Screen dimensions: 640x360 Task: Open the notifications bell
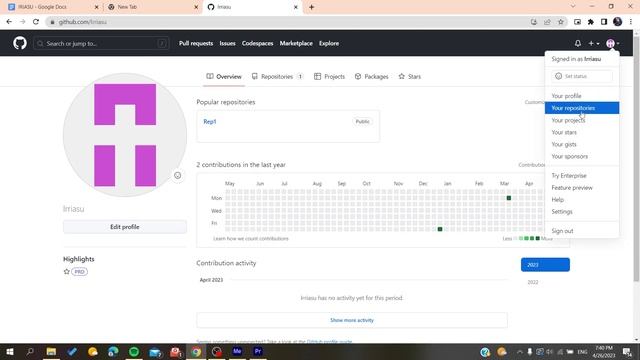click(578, 43)
